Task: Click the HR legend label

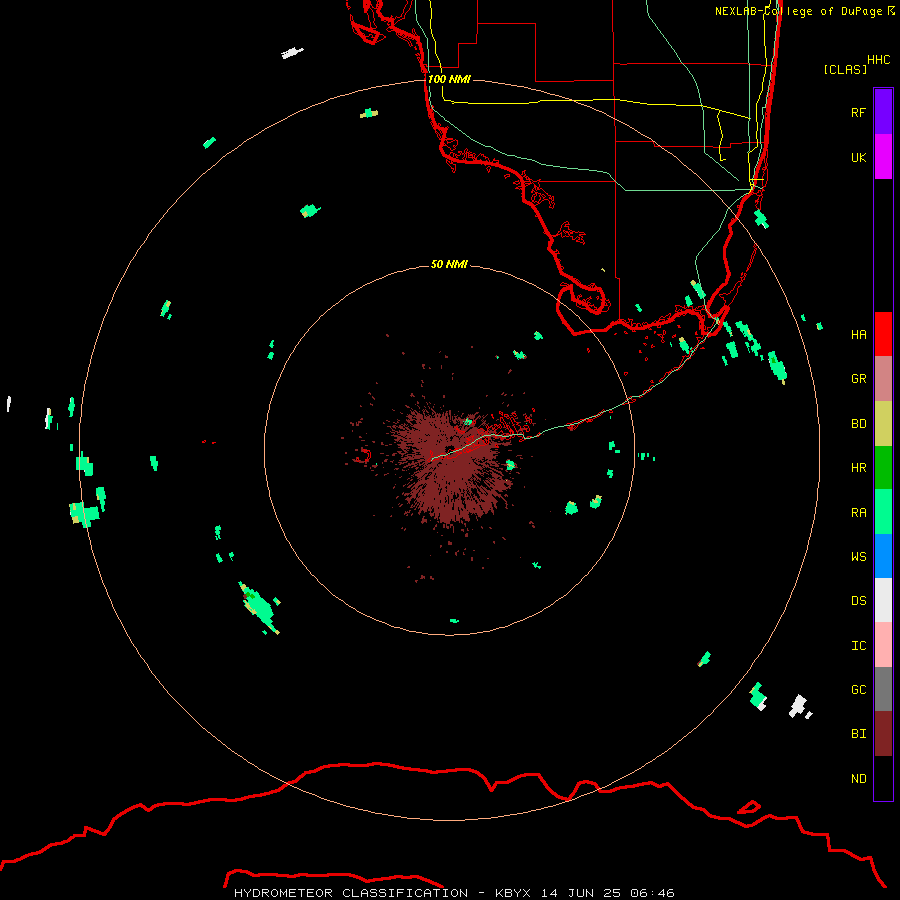Action: [858, 468]
